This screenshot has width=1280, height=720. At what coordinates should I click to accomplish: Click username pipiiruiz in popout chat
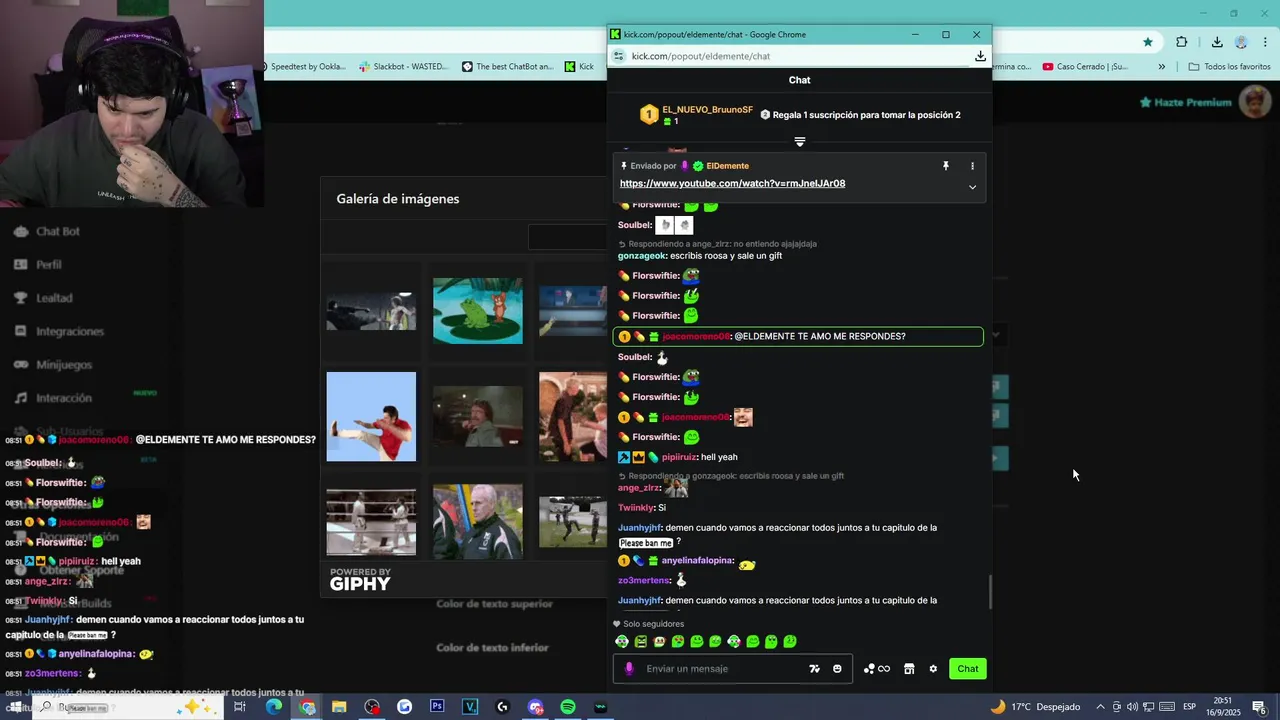tap(679, 457)
